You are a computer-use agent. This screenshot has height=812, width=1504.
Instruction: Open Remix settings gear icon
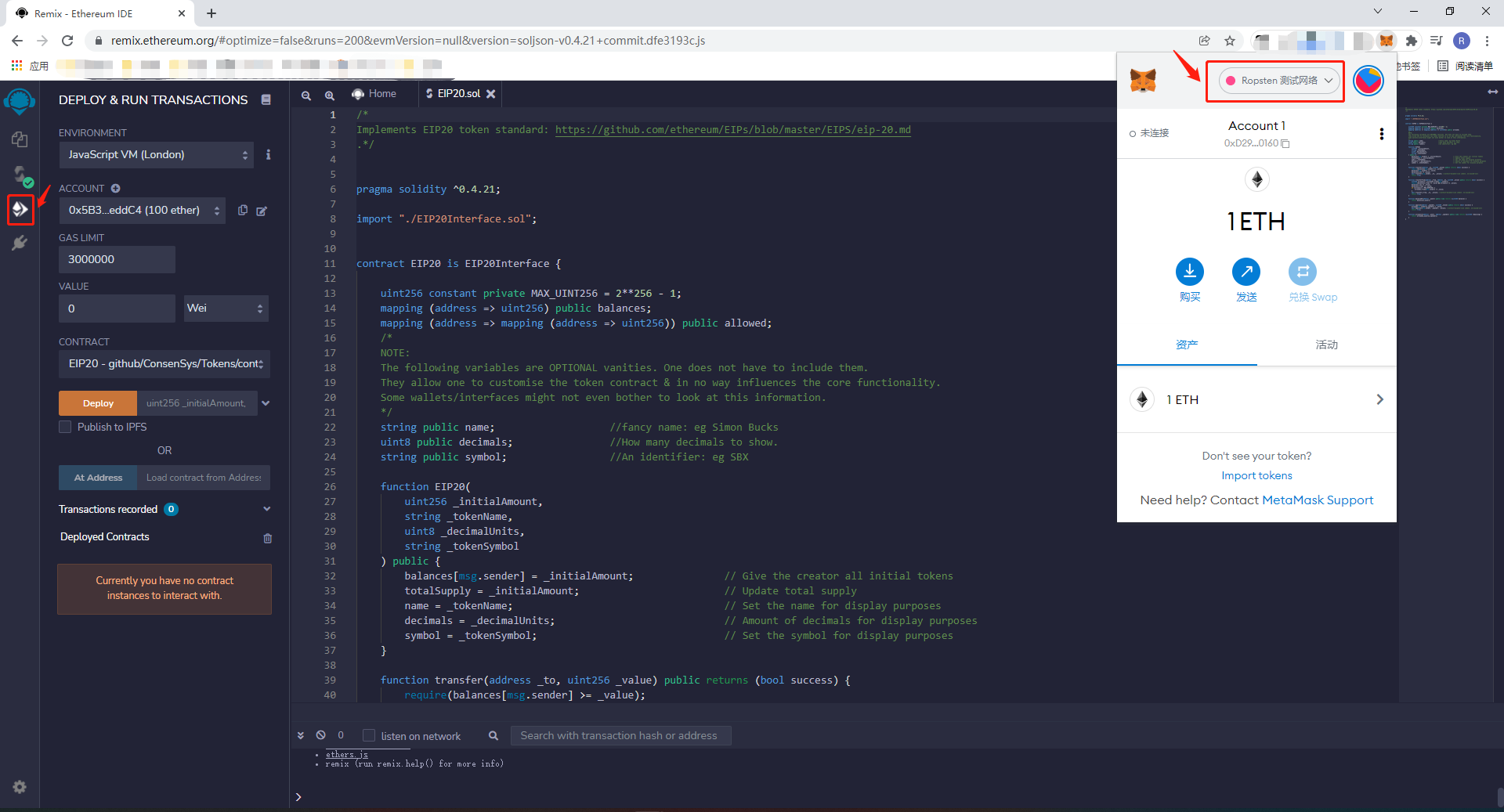tap(20, 787)
